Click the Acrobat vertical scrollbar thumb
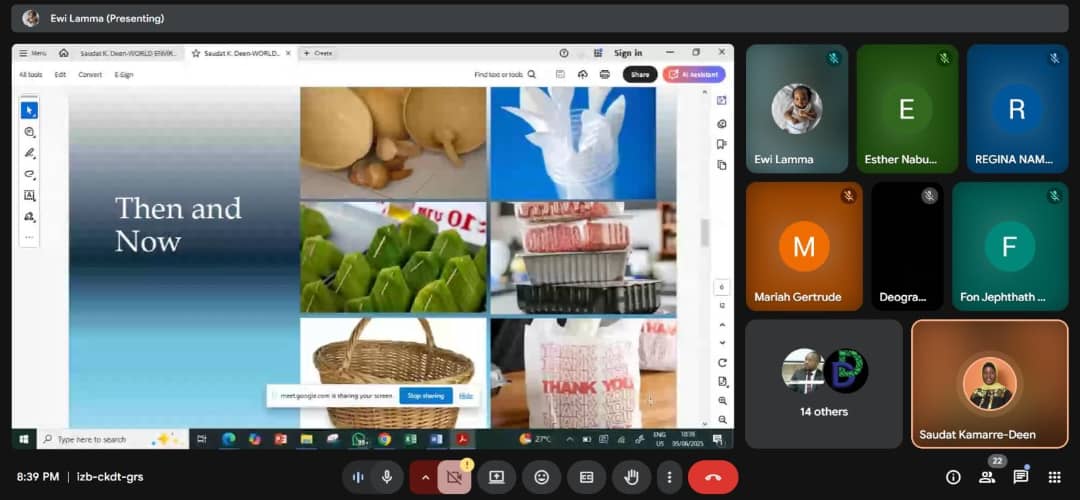Screen dimensions: 1080x500 tap(704, 232)
